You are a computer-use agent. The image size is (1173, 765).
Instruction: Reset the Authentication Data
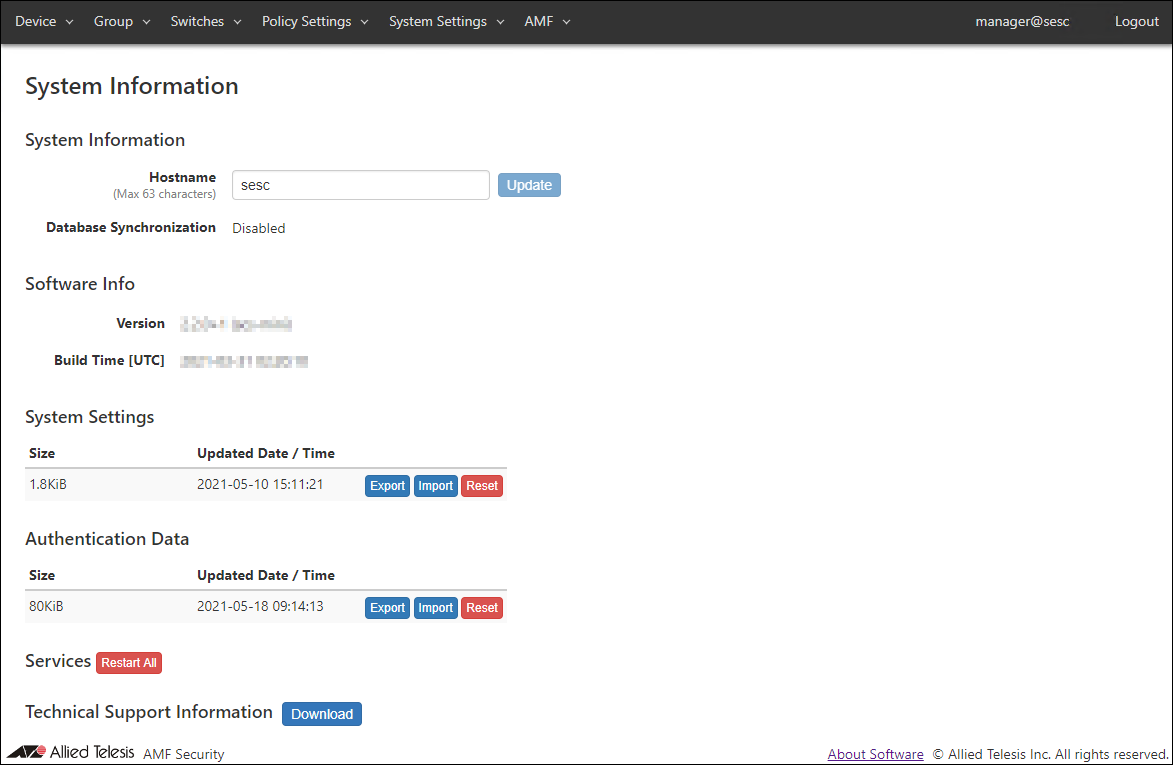coord(482,608)
